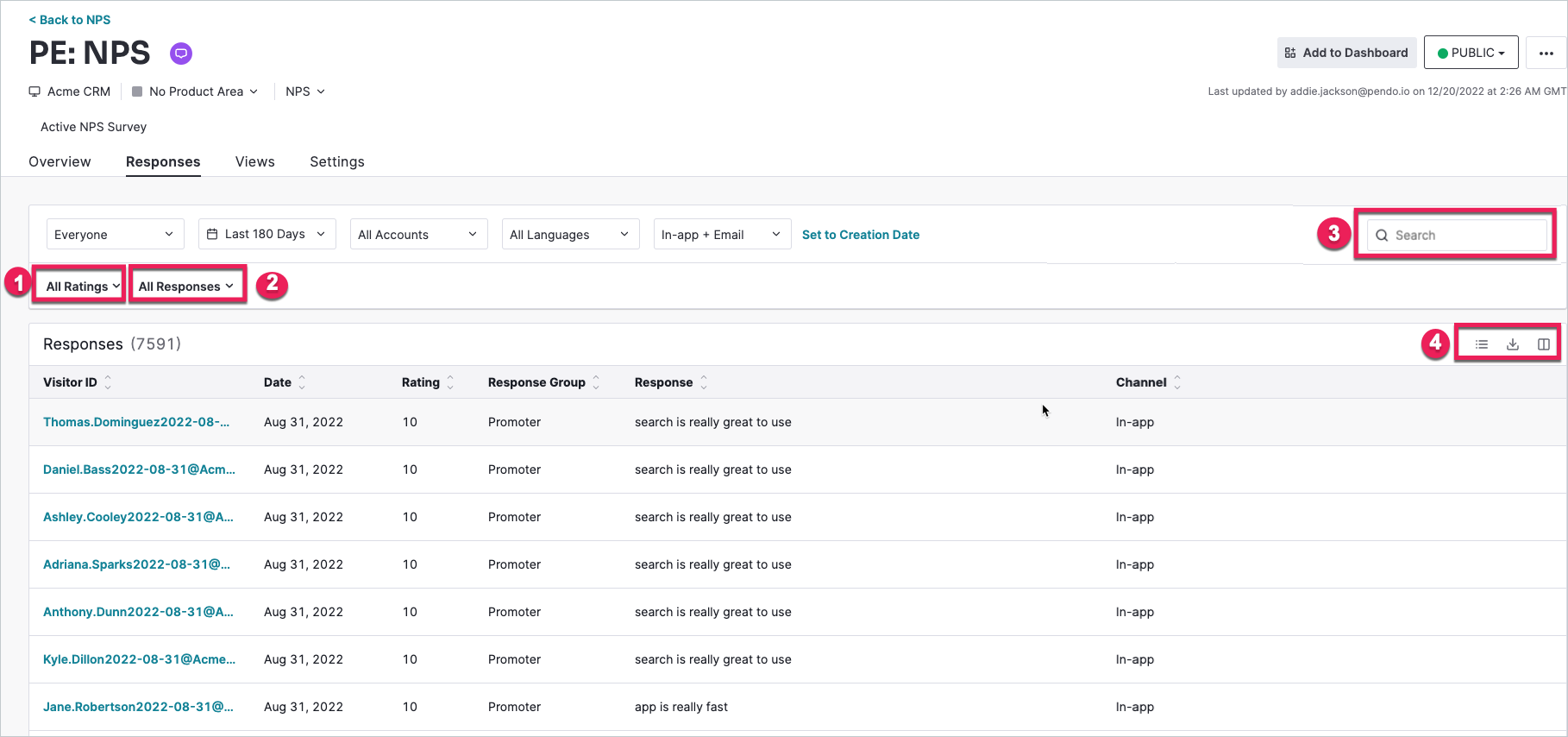Click the Set to Creation Date link

861,235
